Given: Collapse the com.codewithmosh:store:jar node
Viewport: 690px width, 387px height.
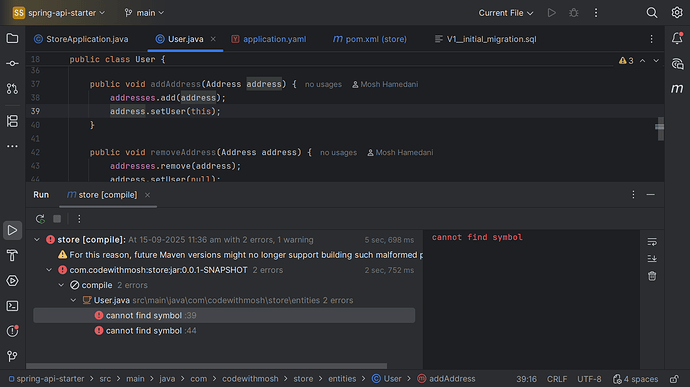Looking at the screenshot, I should tap(49, 270).
